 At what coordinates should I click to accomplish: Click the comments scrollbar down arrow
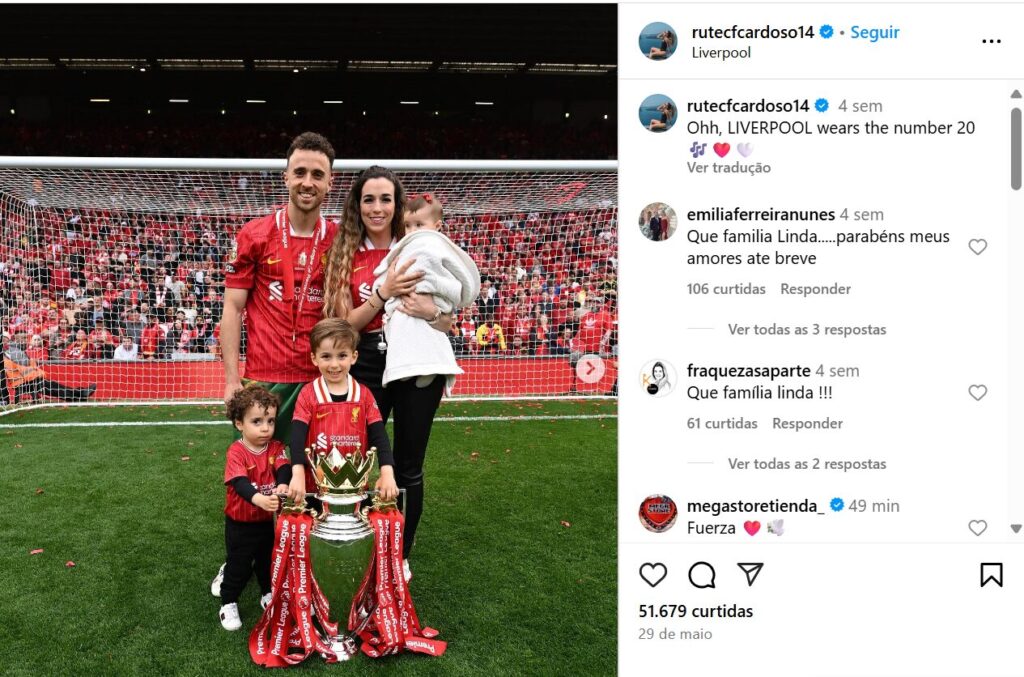coord(1016,528)
